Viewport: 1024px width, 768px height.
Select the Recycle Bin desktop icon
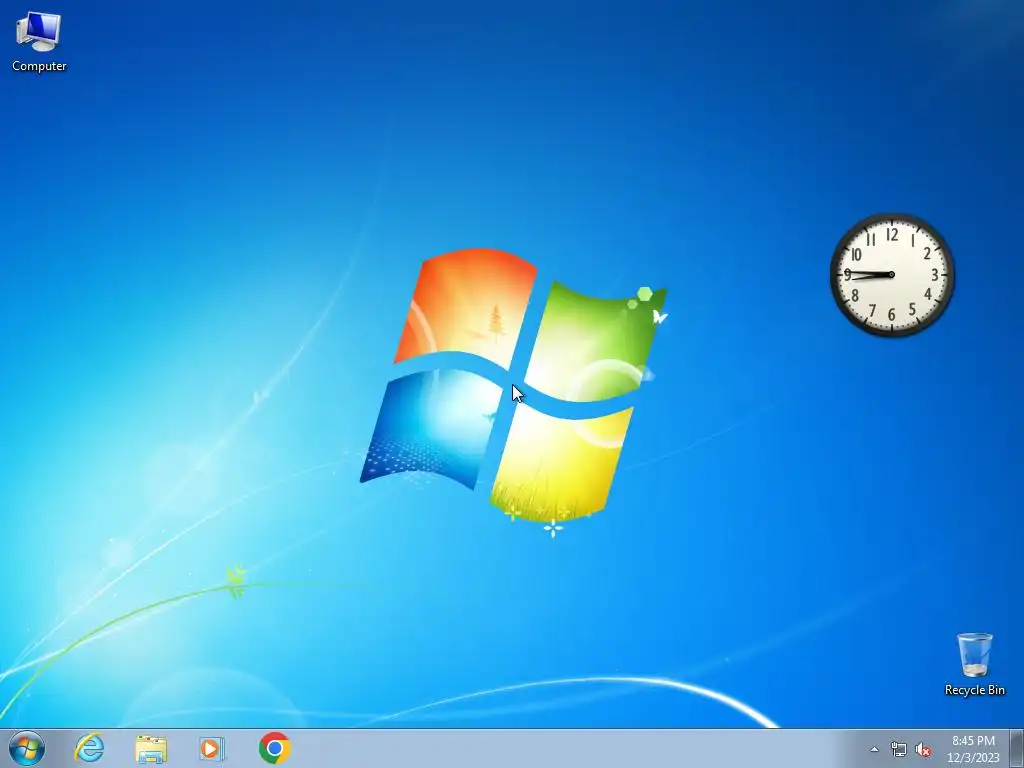974,664
